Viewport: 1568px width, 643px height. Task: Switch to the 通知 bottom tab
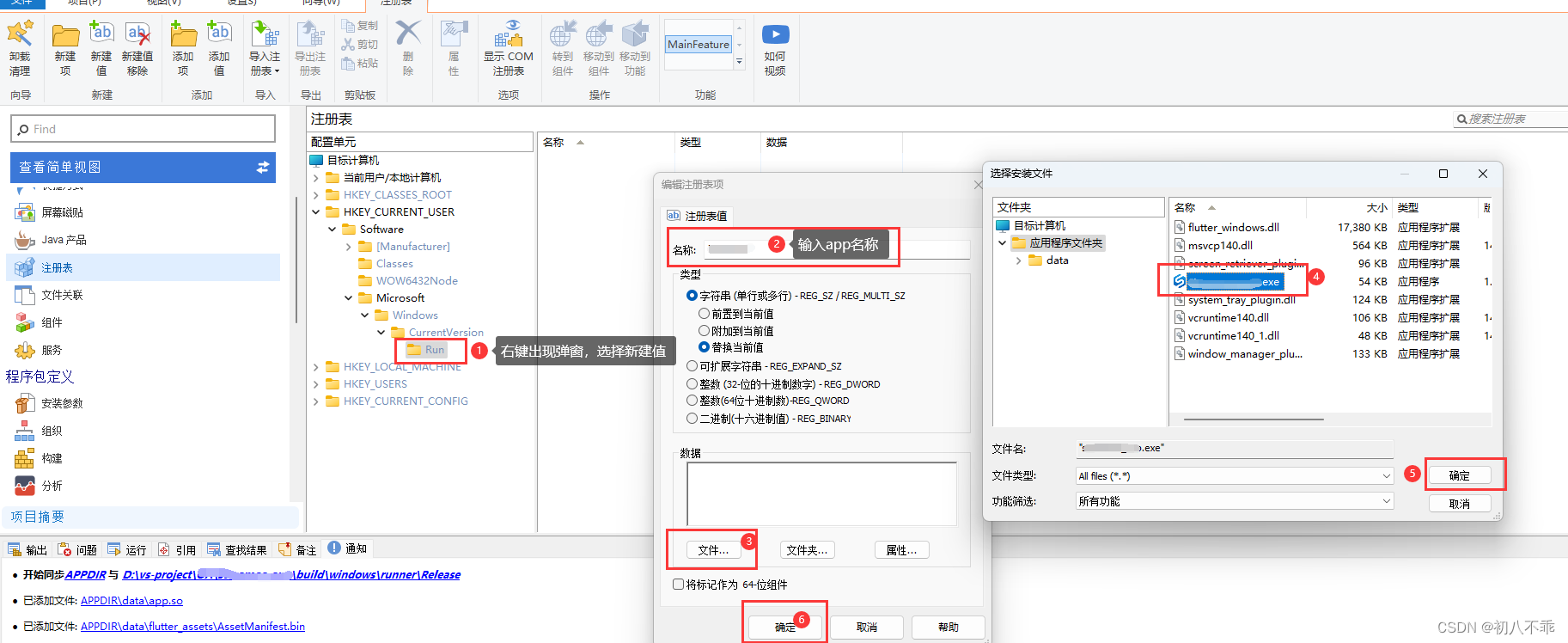pos(347,549)
